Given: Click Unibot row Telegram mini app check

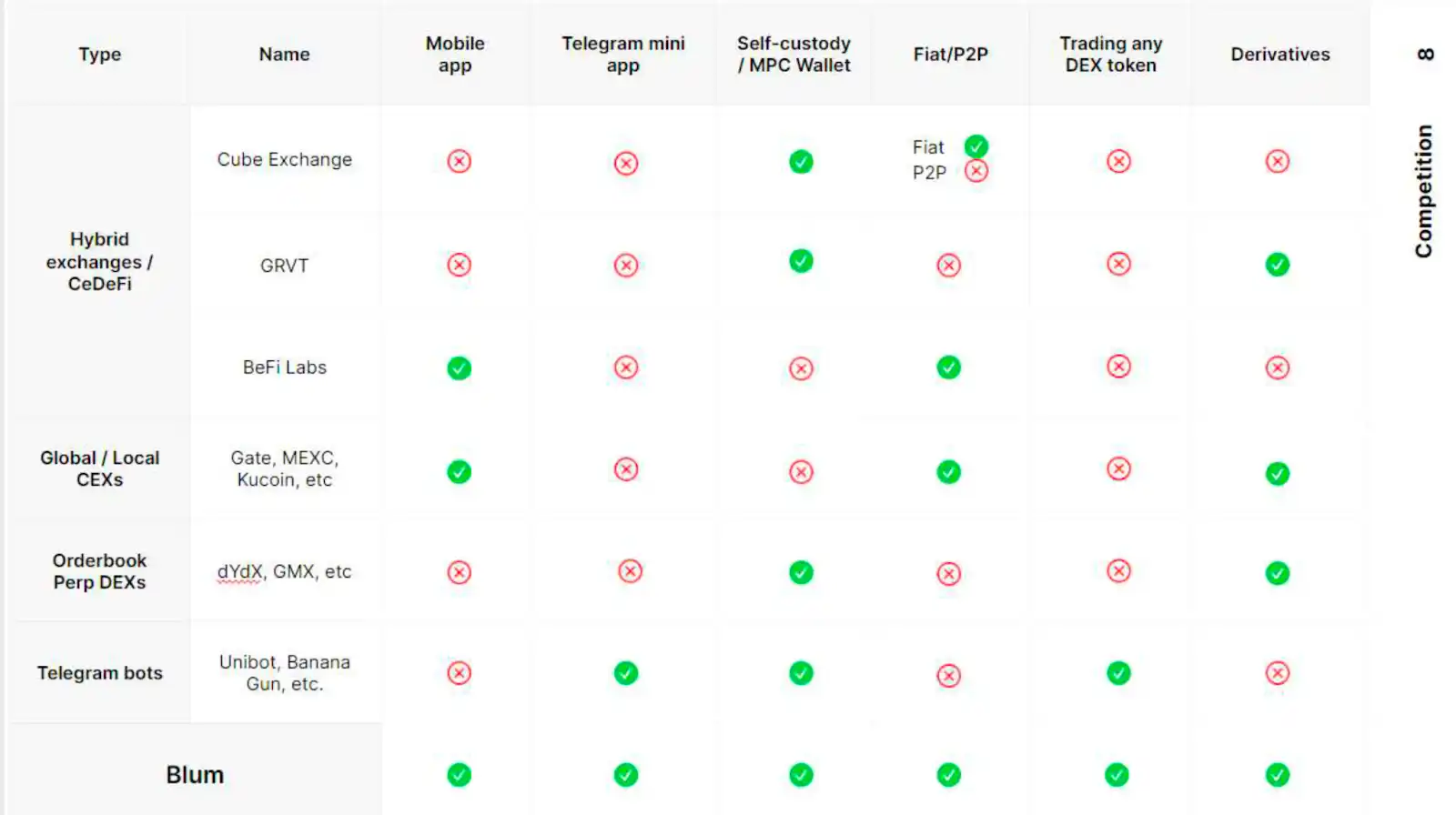Looking at the screenshot, I should tap(626, 673).
